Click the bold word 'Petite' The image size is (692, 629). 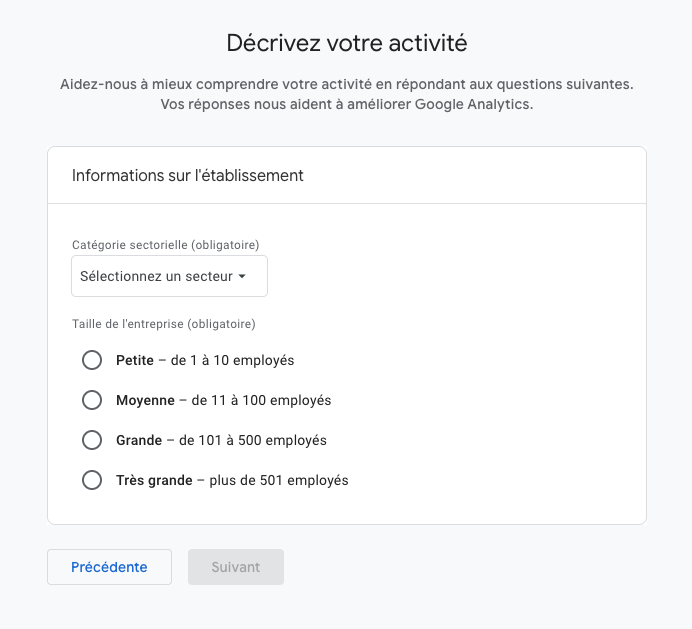[135, 360]
